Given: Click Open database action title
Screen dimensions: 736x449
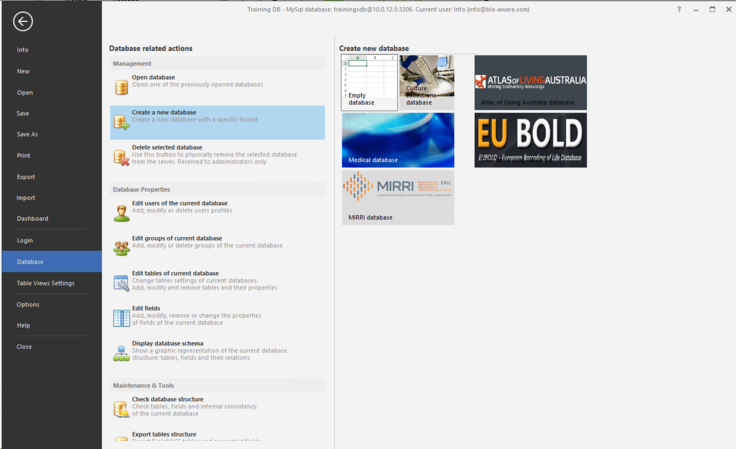Looking at the screenshot, I should pos(153,77).
